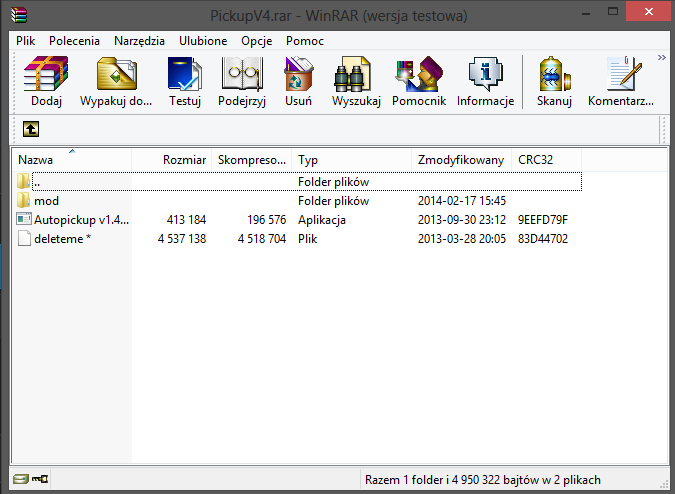Minimize the WinRAR window
This screenshot has height=494, width=675.
click(x=585, y=12)
